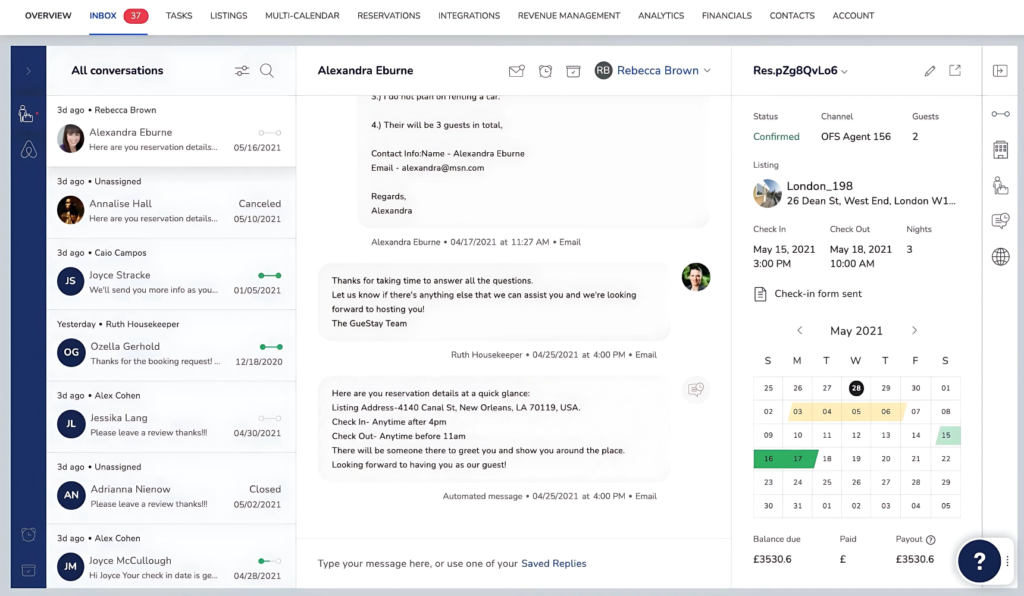1024x596 pixels.
Task: Click the help widget three-dot menu
Action: pos(1008,561)
